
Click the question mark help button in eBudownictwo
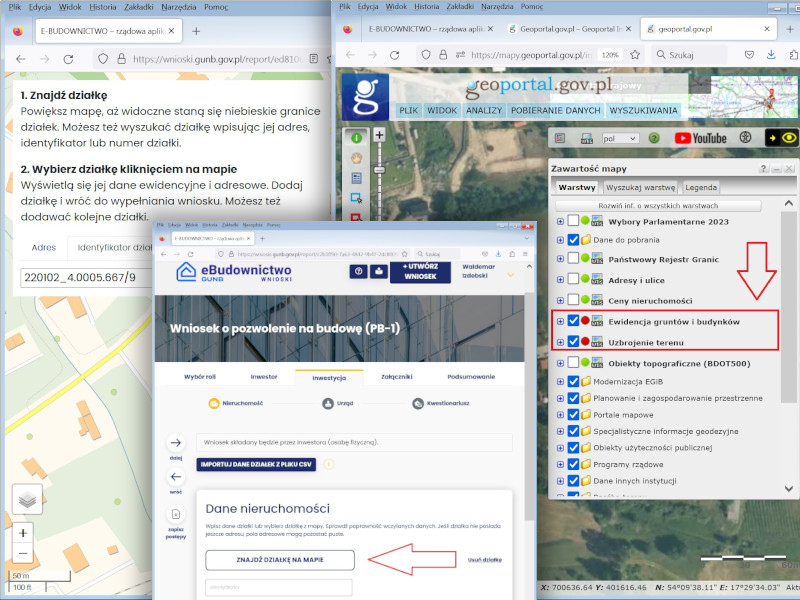pyautogui.click(x=358, y=271)
